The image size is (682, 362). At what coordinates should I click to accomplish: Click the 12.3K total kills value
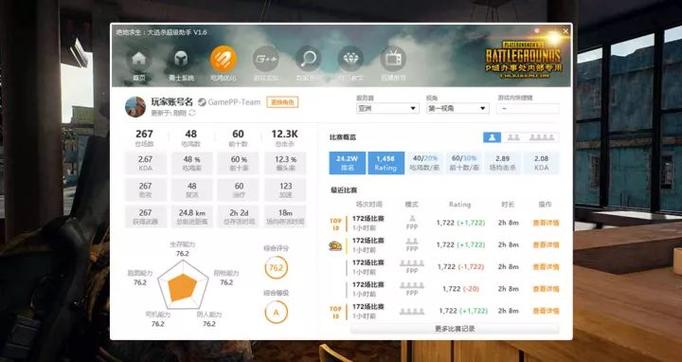tap(284, 134)
